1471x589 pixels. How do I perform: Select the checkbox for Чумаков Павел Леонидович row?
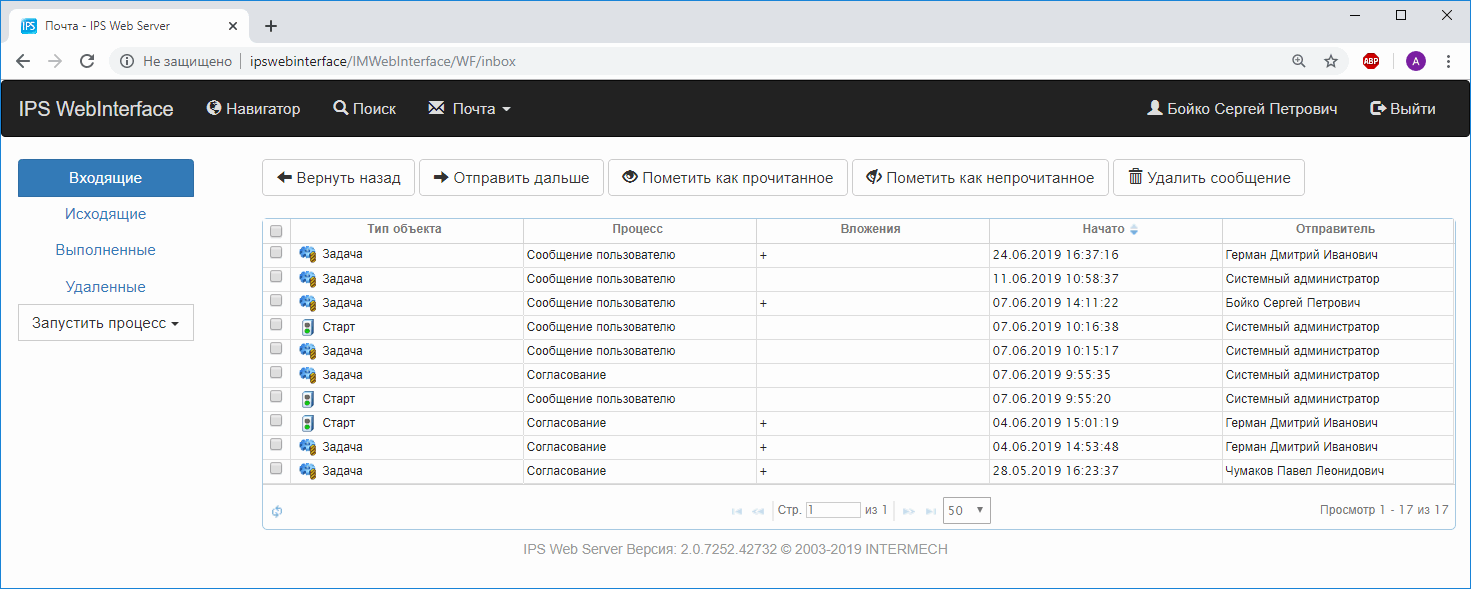click(x=276, y=470)
